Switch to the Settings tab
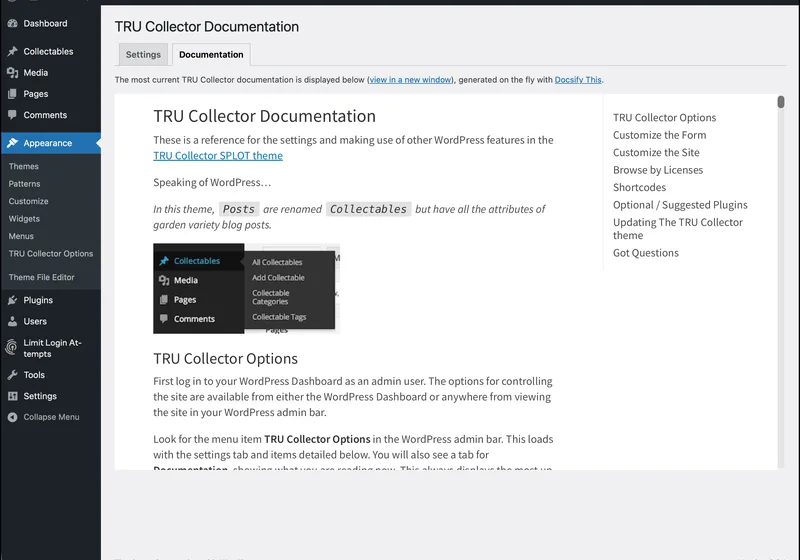This screenshot has height=560, width=800. coord(143,55)
